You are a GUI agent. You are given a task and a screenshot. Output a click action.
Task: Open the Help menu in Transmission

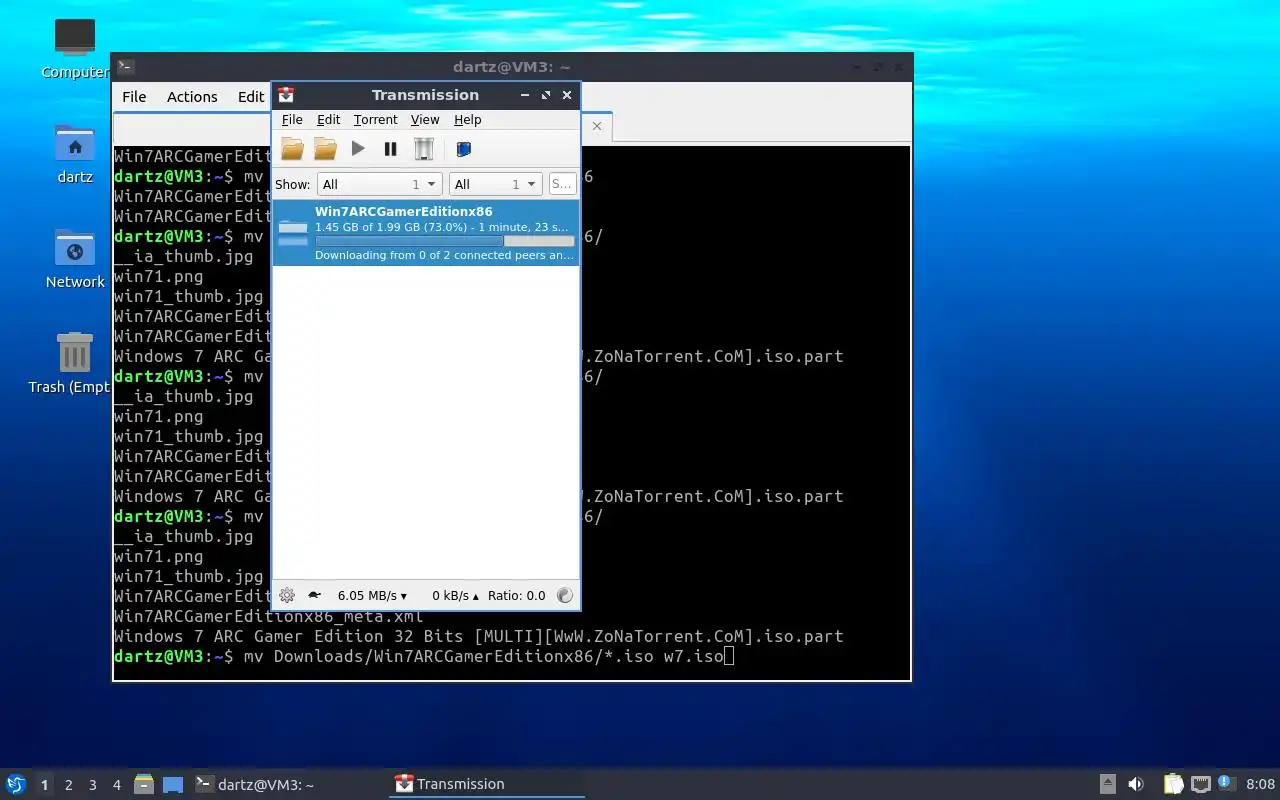coord(467,119)
